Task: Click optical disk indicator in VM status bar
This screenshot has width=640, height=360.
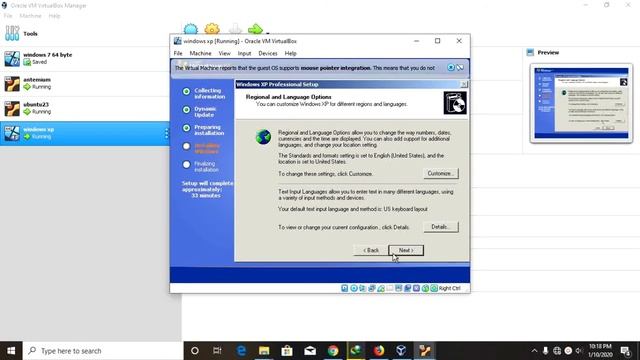Action: click(354, 289)
